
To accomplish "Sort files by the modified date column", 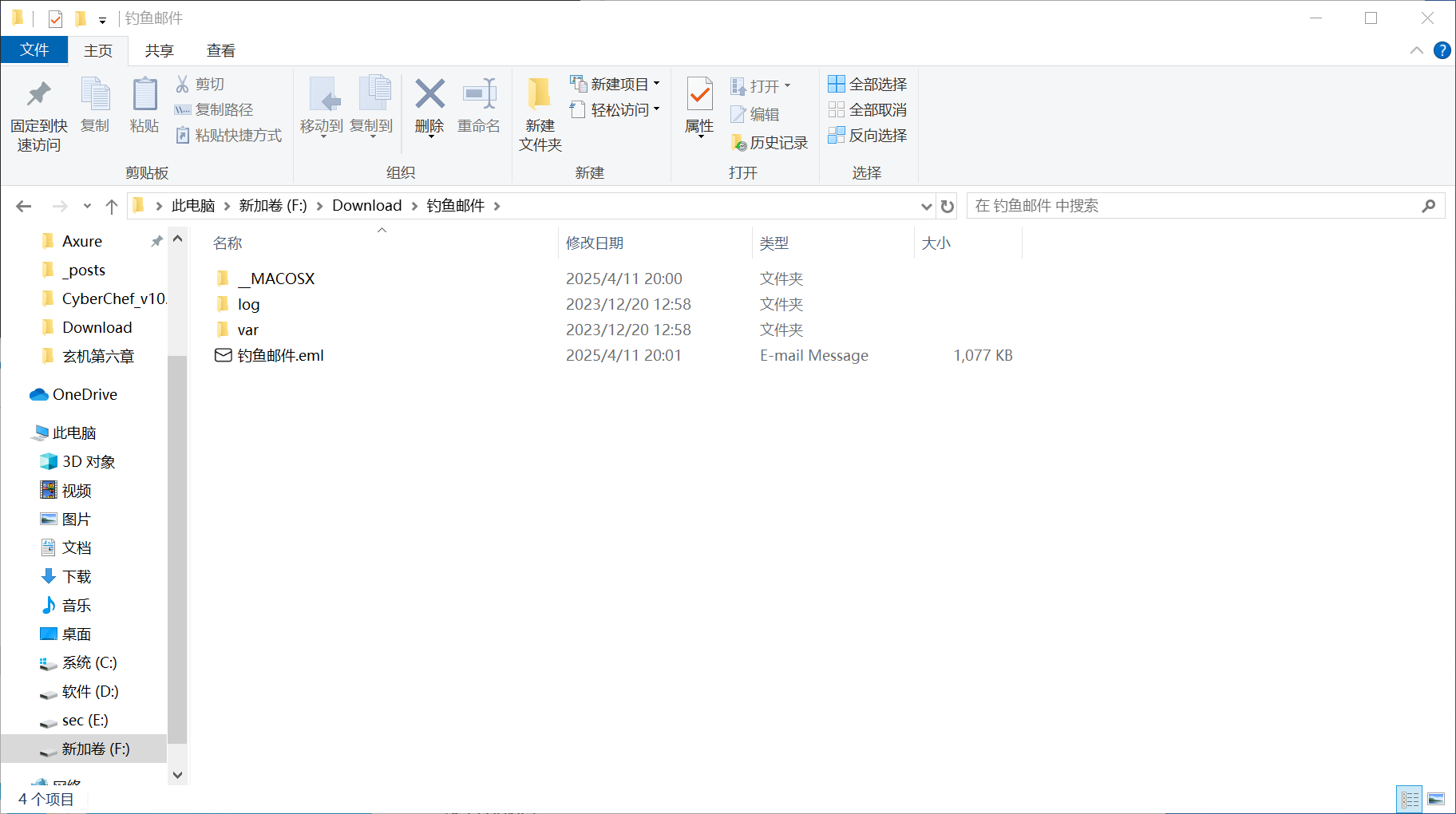I will [595, 243].
